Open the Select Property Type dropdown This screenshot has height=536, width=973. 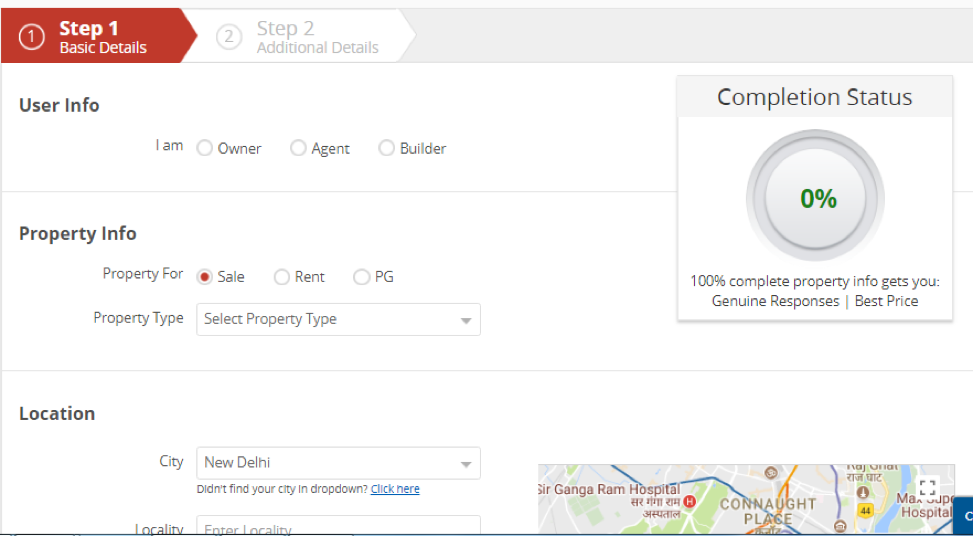(x=338, y=319)
